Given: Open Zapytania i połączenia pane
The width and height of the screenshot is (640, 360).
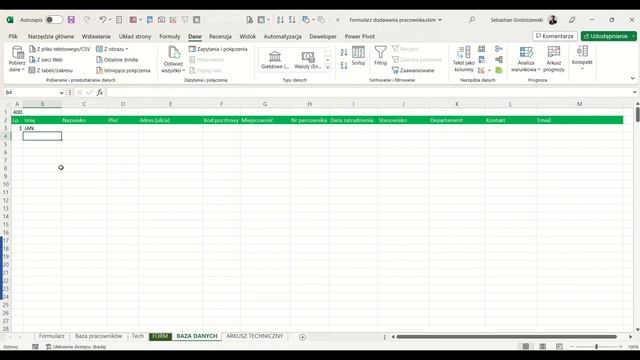Looking at the screenshot, I should pyautogui.click(x=218, y=49).
